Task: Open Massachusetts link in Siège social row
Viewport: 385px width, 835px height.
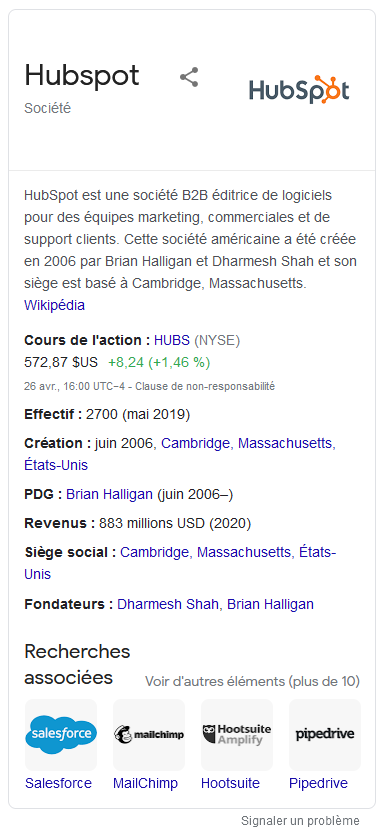Action: click(x=244, y=552)
